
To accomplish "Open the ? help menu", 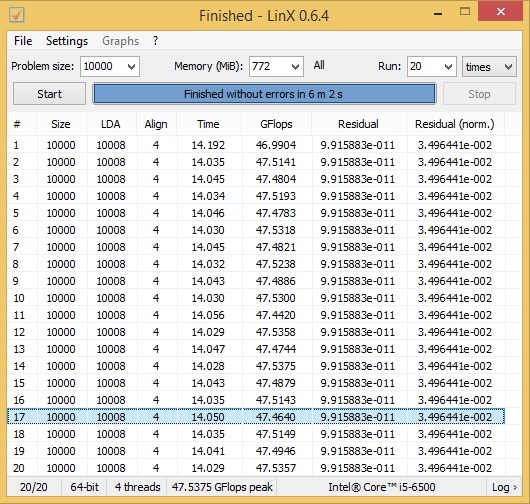I will (x=155, y=41).
